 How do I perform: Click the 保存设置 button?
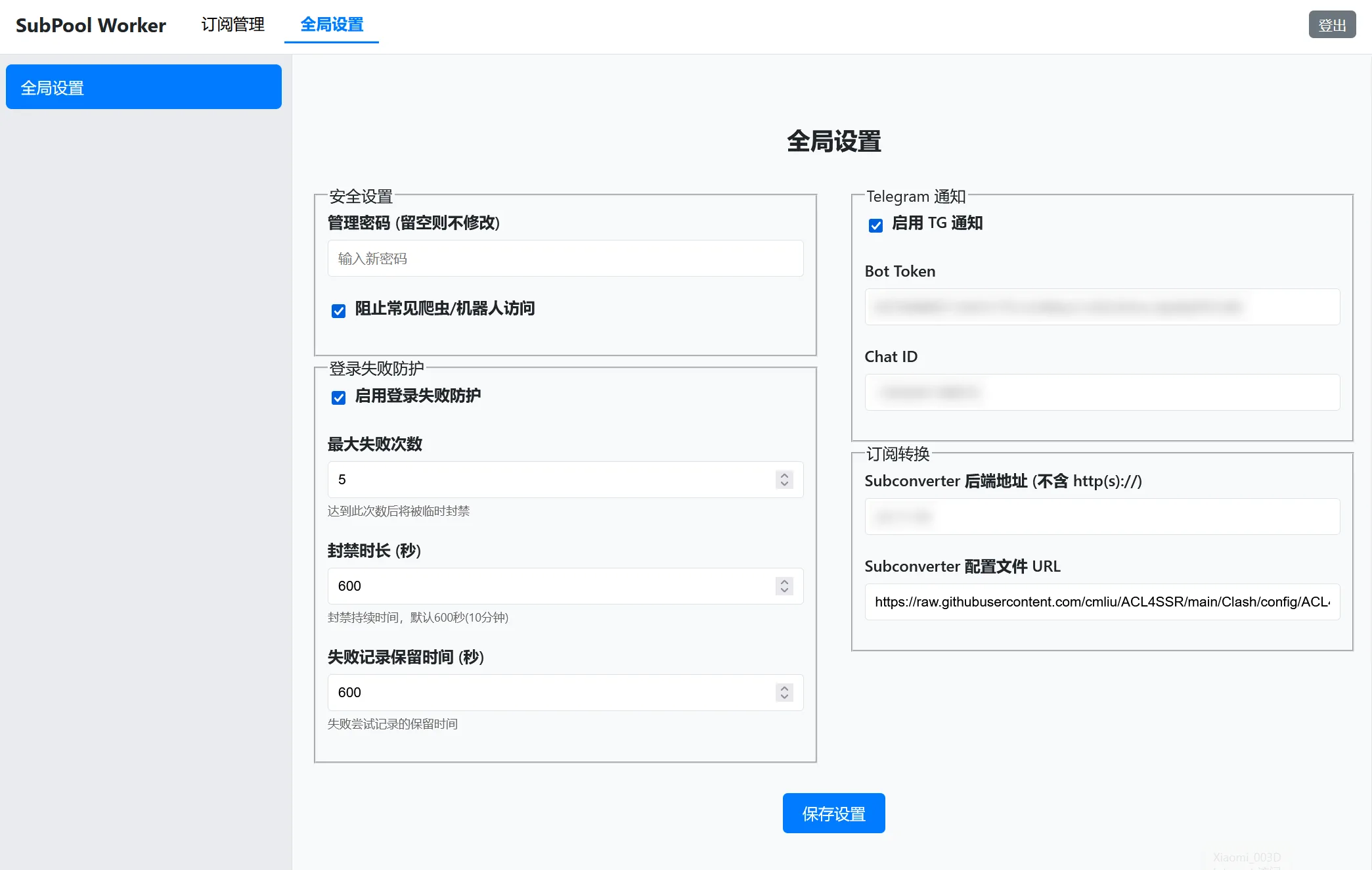tap(833, 813)
